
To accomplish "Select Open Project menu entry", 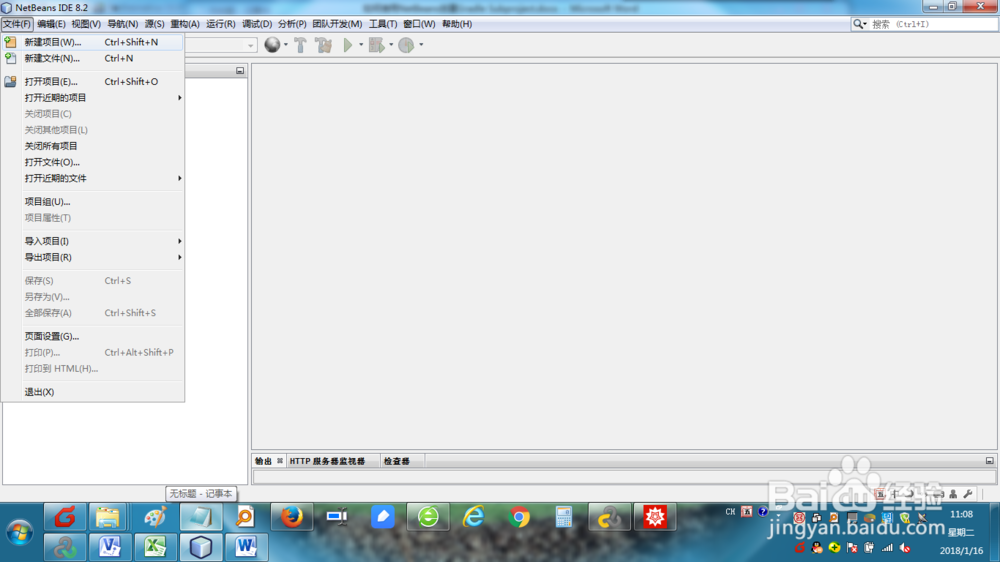I will coord(93,82).
